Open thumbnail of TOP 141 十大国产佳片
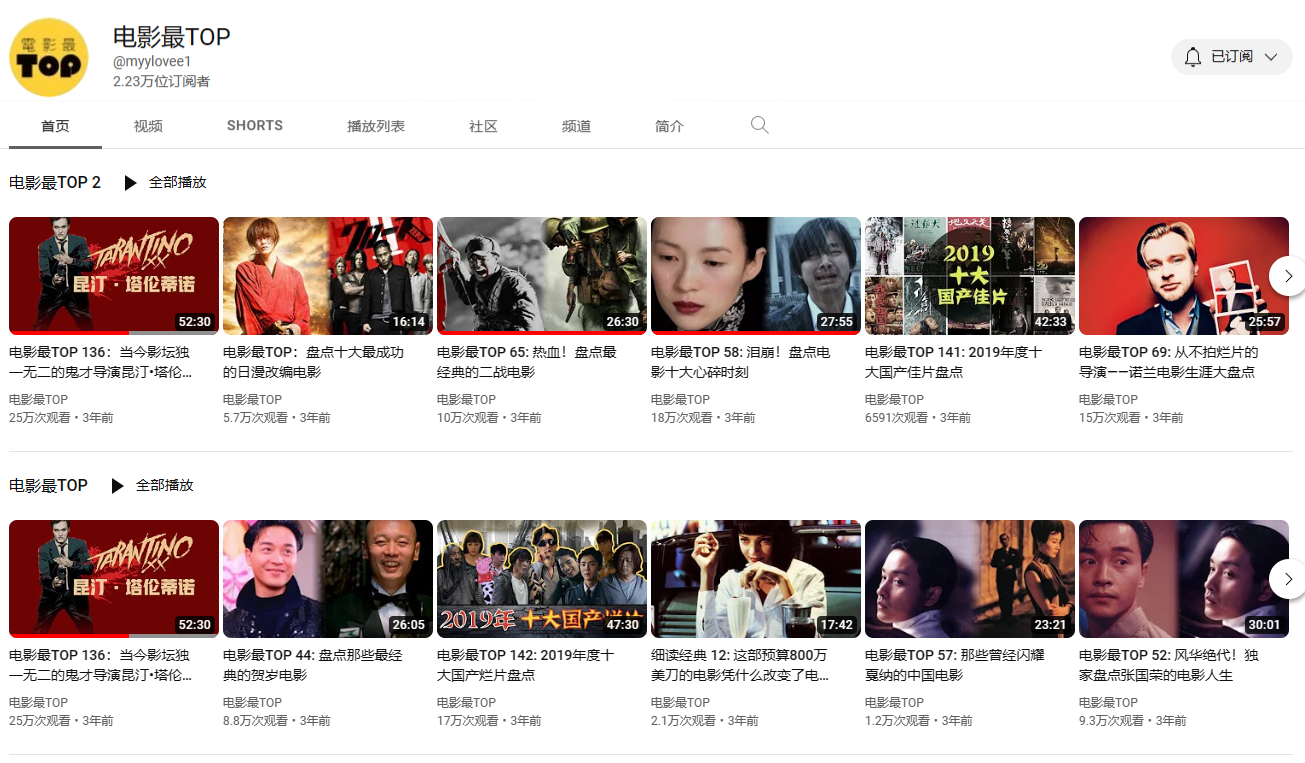The width and height of the screenshot is (1305, 763). click(970, 276)
